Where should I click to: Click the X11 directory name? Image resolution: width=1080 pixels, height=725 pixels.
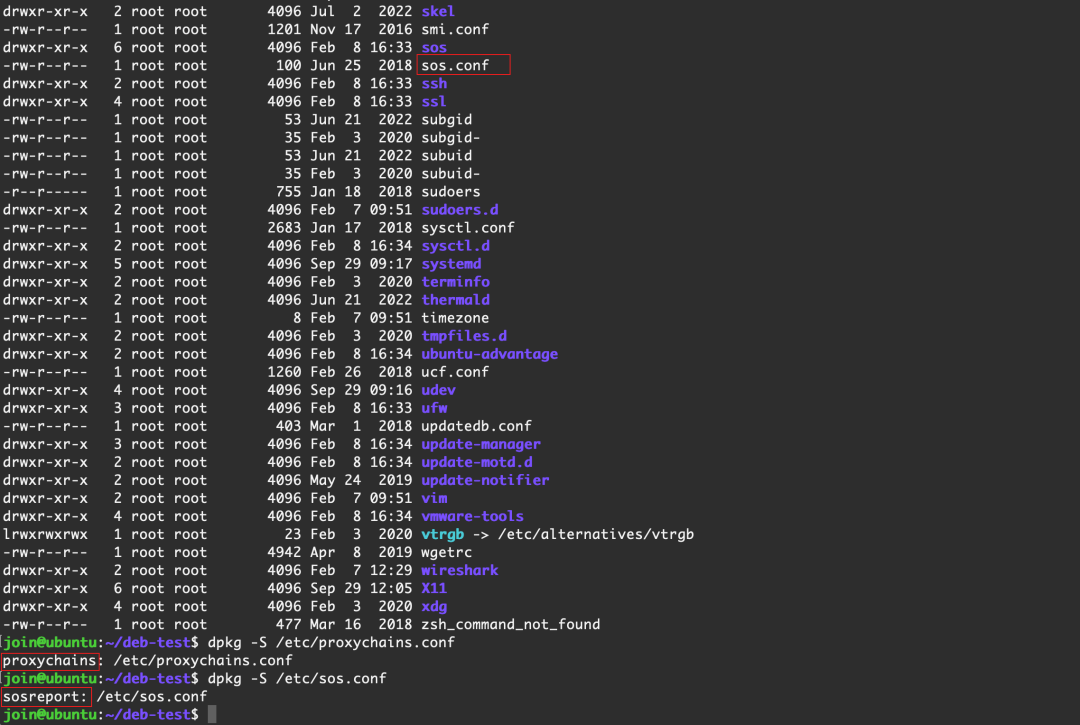coord(434,588)
